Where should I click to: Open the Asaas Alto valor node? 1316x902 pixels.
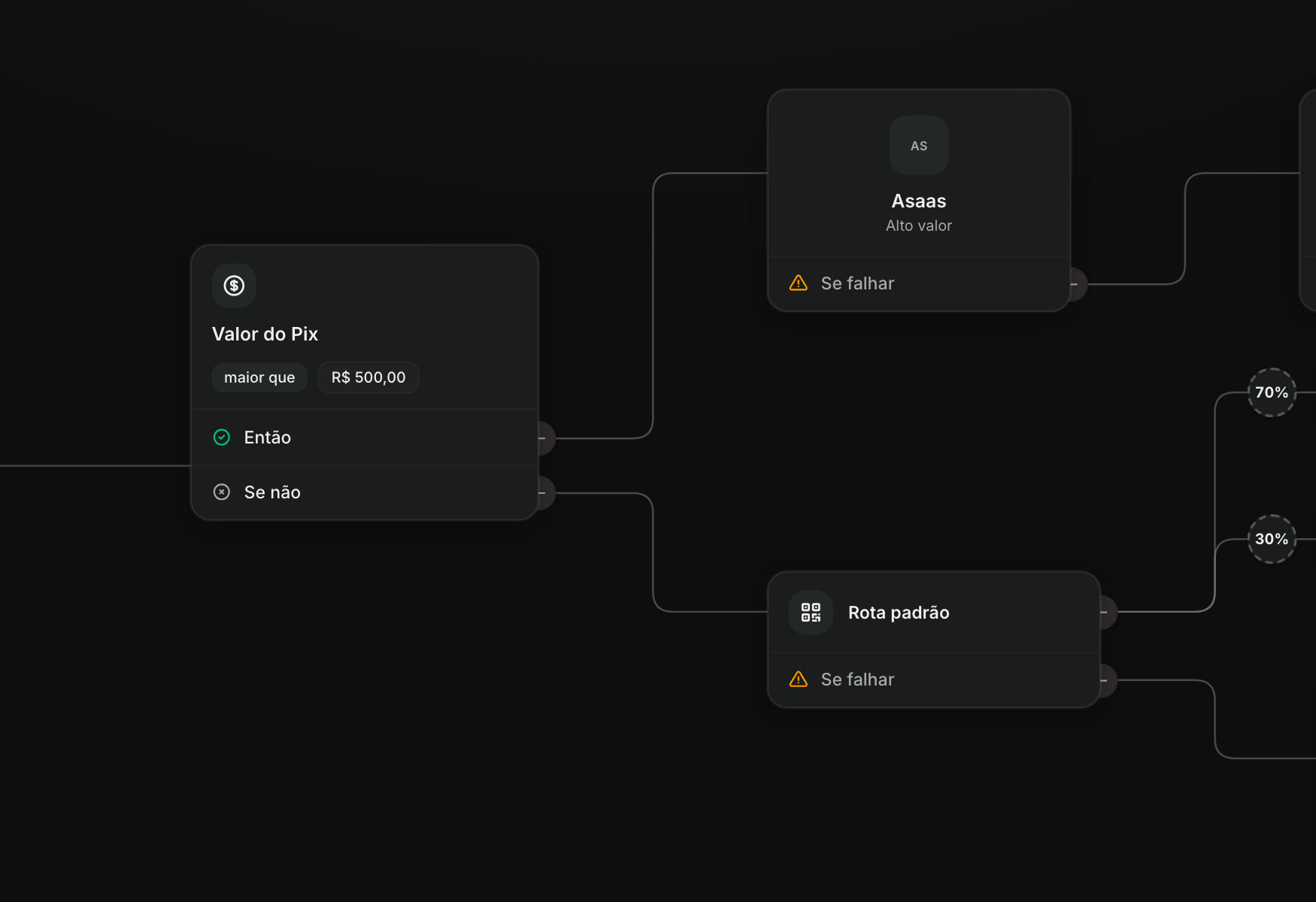pyautogui.click(x=919, y=174)
